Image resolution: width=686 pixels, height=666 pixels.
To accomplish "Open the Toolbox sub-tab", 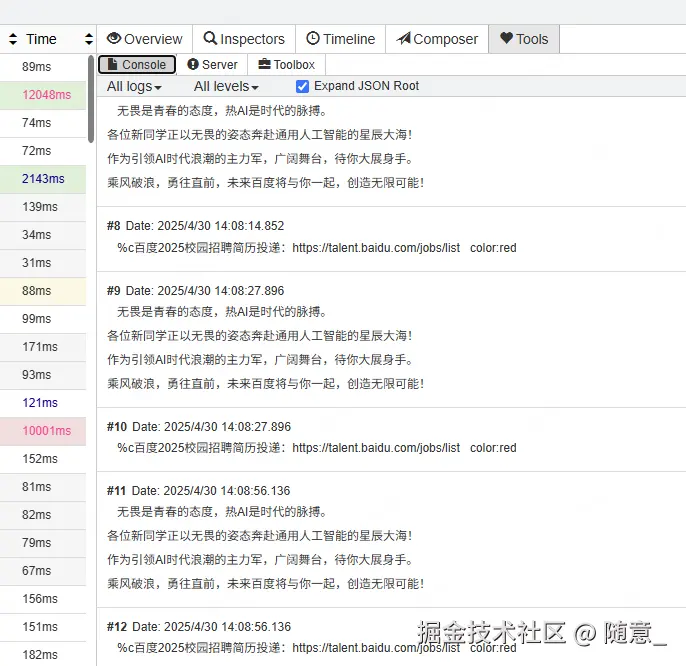I will coord(287,64).
